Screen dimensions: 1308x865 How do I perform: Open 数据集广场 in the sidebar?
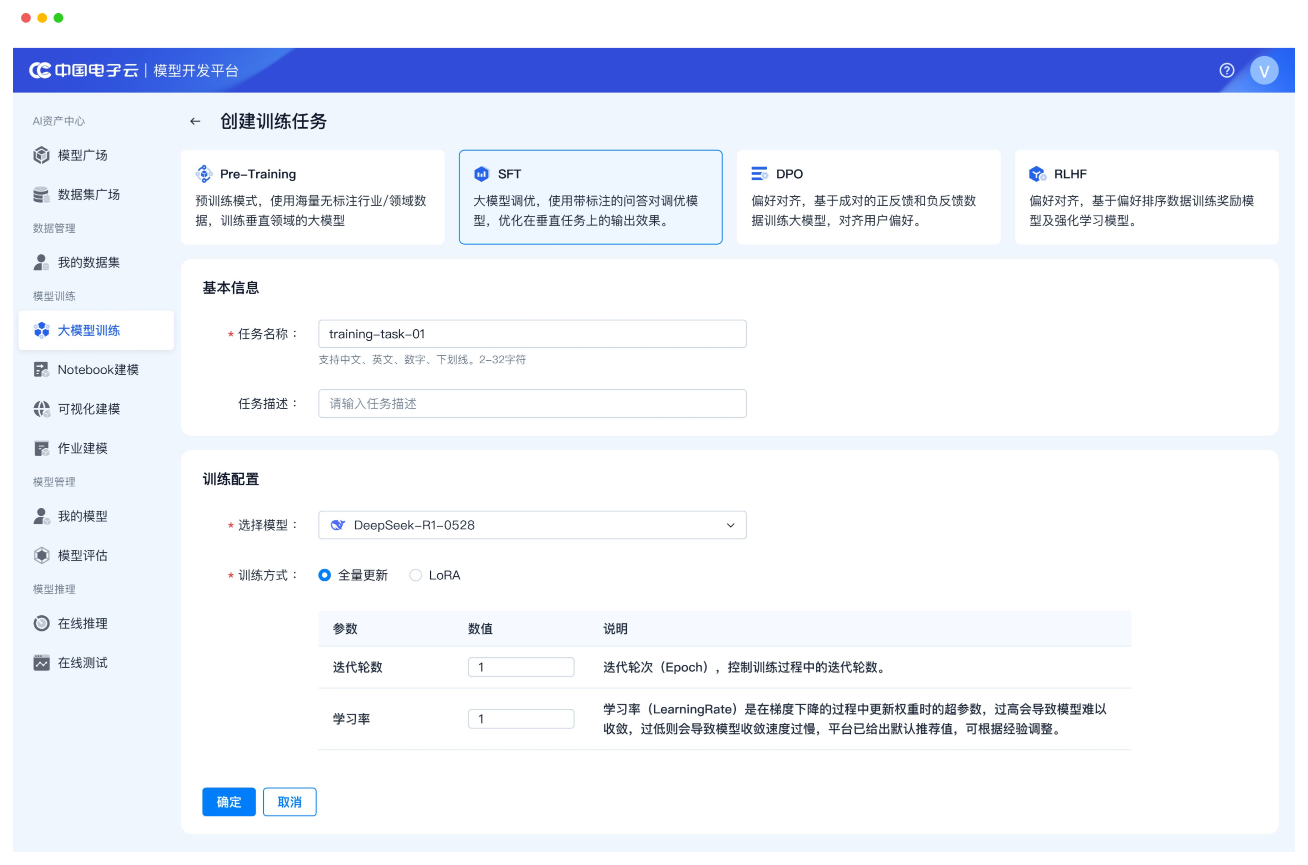[88, 194]
